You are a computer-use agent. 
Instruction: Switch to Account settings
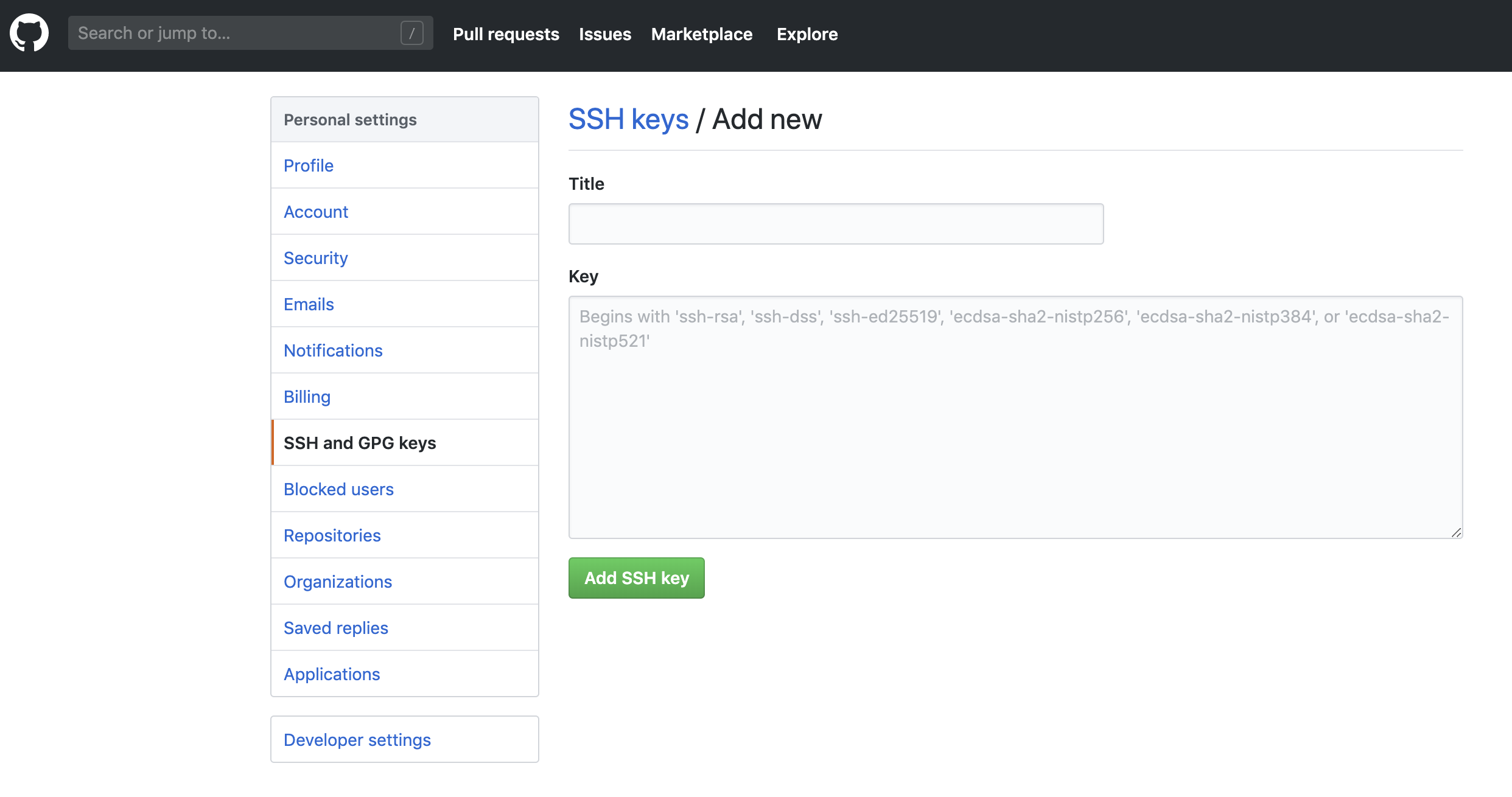tap(316, 212)
